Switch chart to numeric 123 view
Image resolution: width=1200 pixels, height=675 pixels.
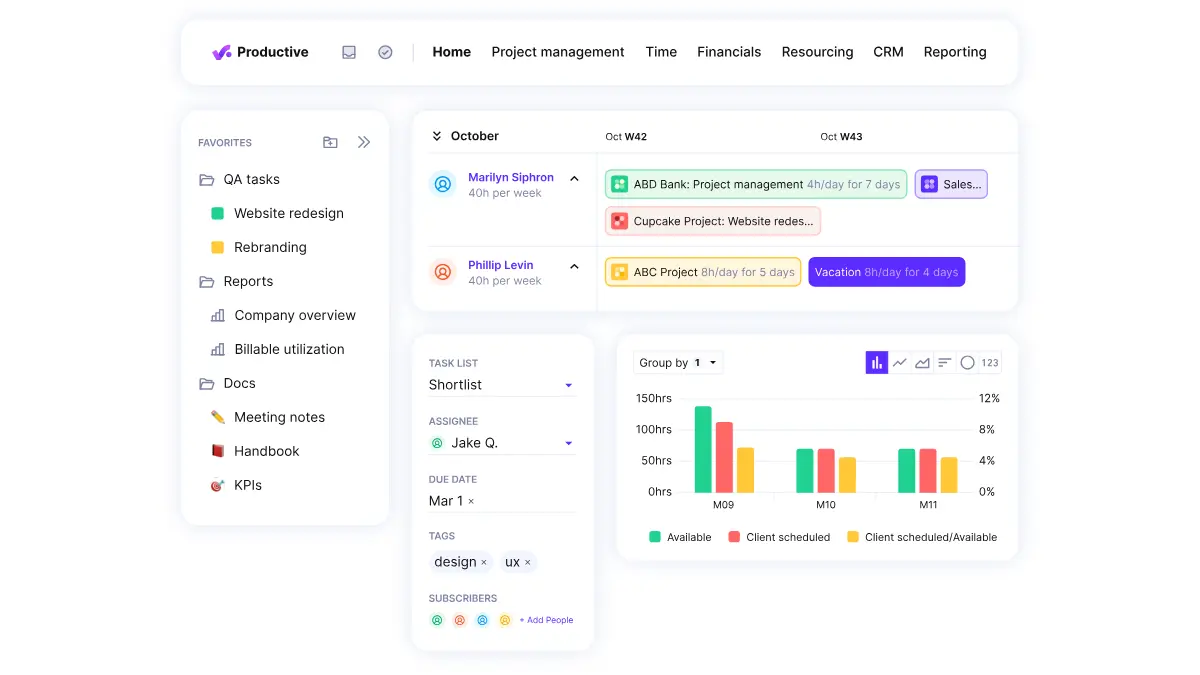click(990, 362)
